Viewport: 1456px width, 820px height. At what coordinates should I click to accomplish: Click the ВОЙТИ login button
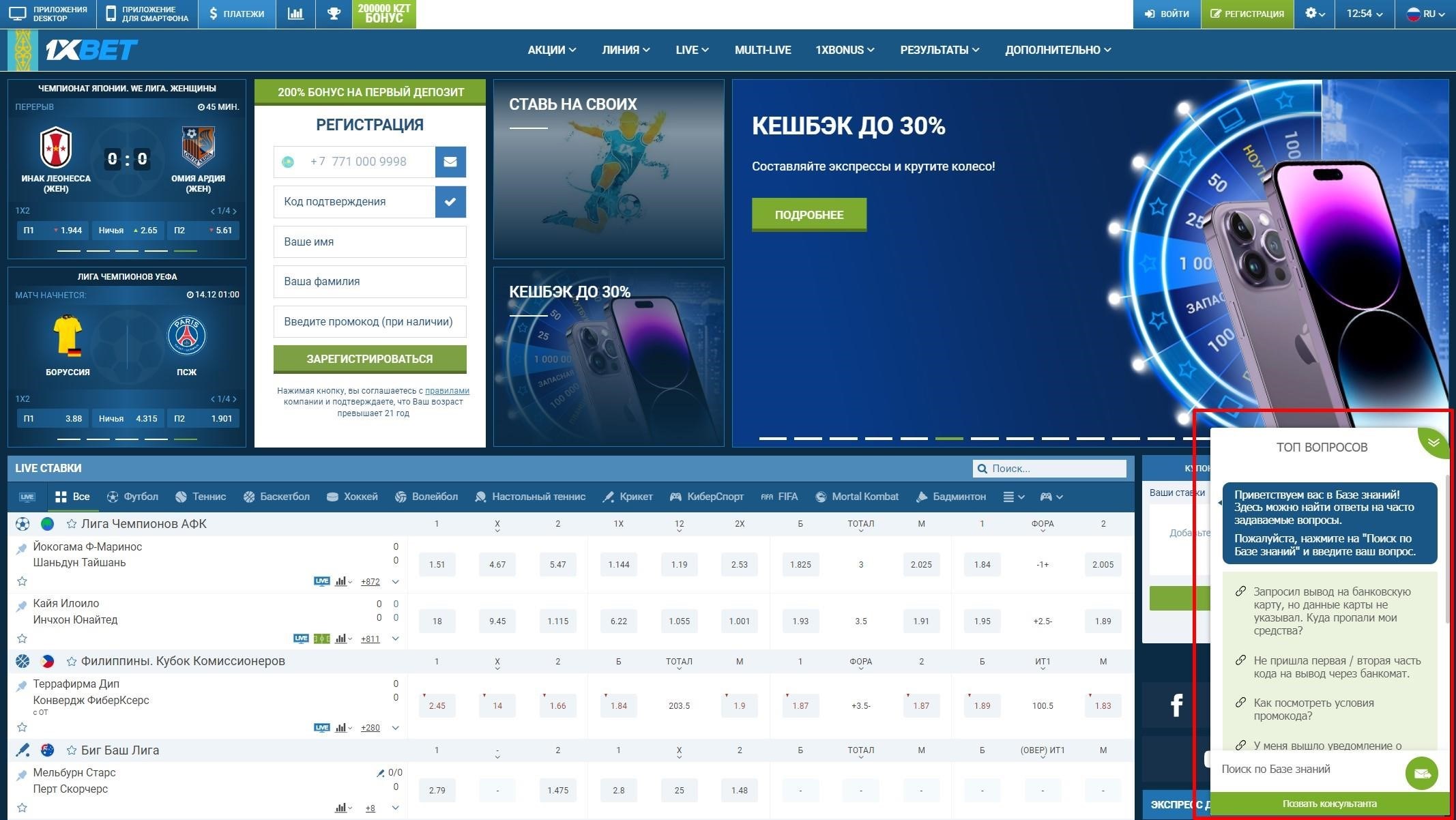(1167, 14)
